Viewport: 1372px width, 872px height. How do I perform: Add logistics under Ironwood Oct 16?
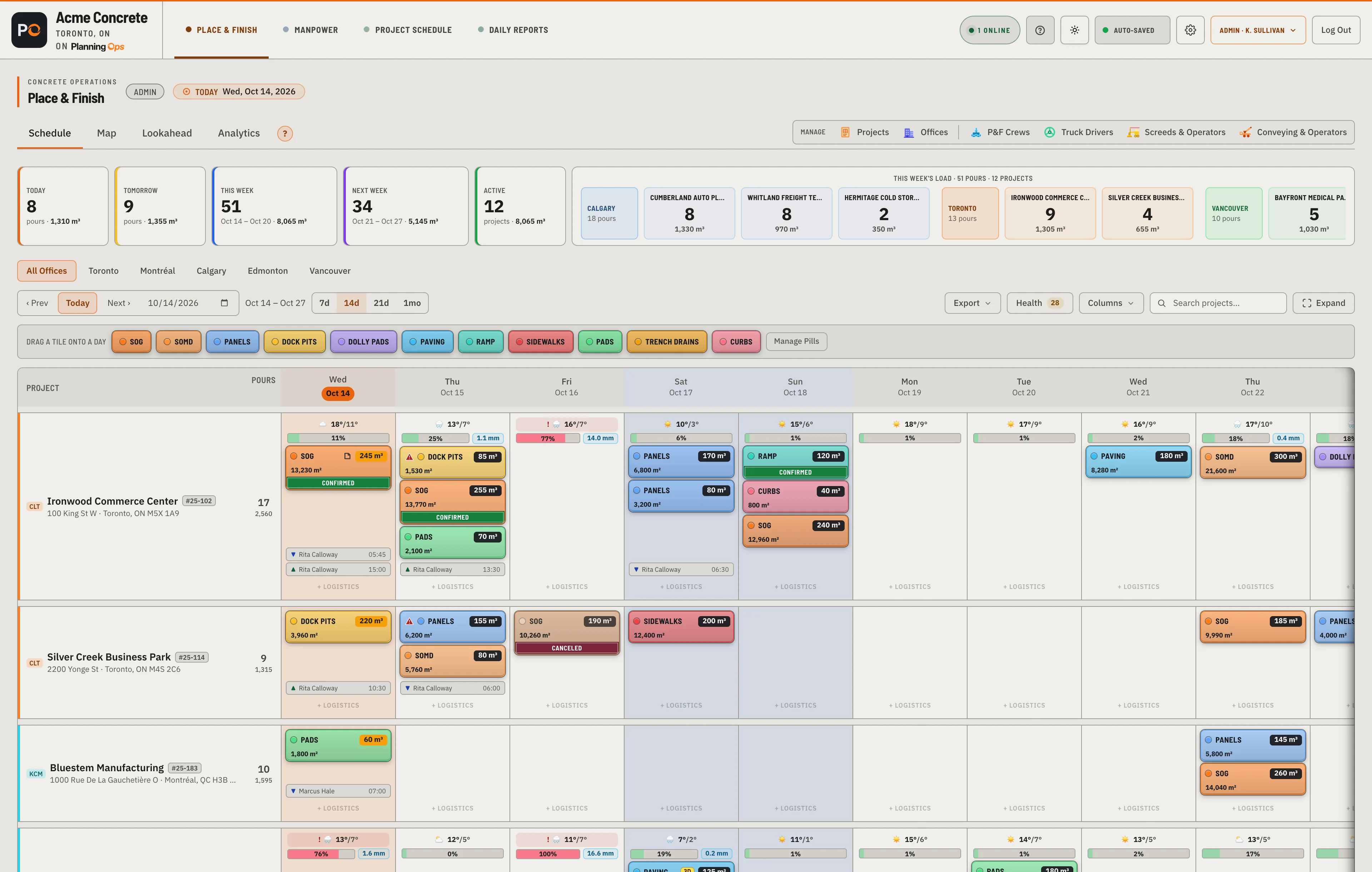pyautogui.click(x=566, y=586)
